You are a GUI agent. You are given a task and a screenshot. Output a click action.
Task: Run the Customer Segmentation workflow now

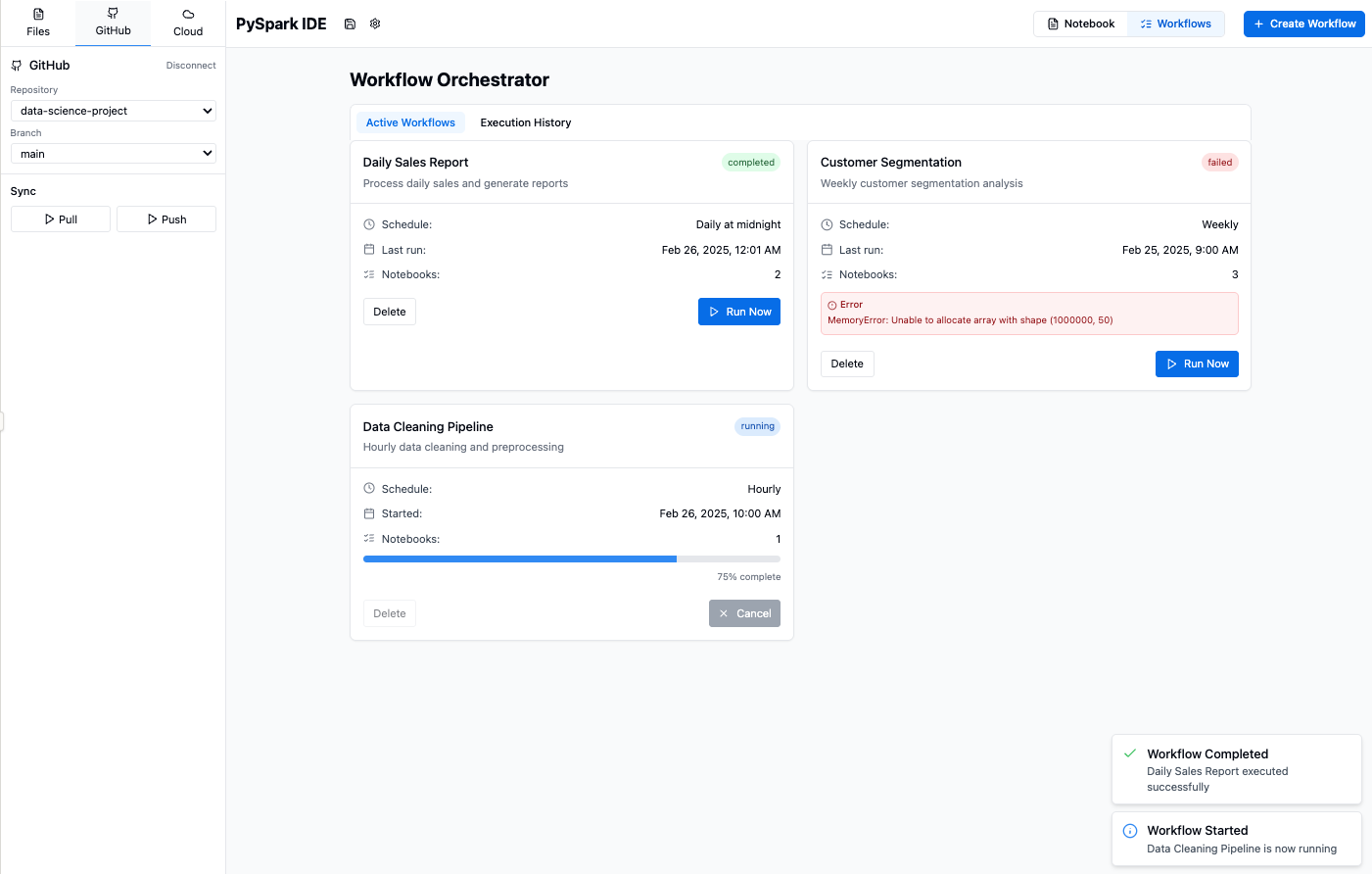[1197, 364]
